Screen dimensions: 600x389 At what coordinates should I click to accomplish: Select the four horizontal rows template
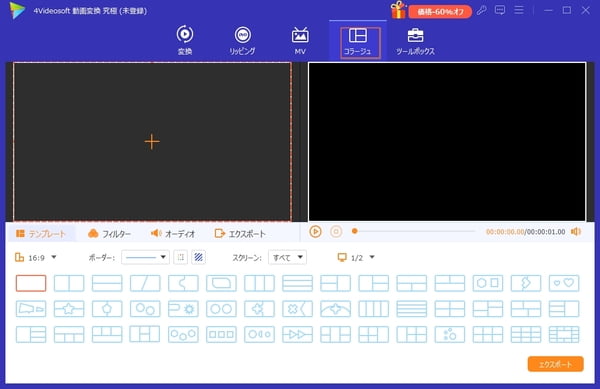click(x=412, y=309)
